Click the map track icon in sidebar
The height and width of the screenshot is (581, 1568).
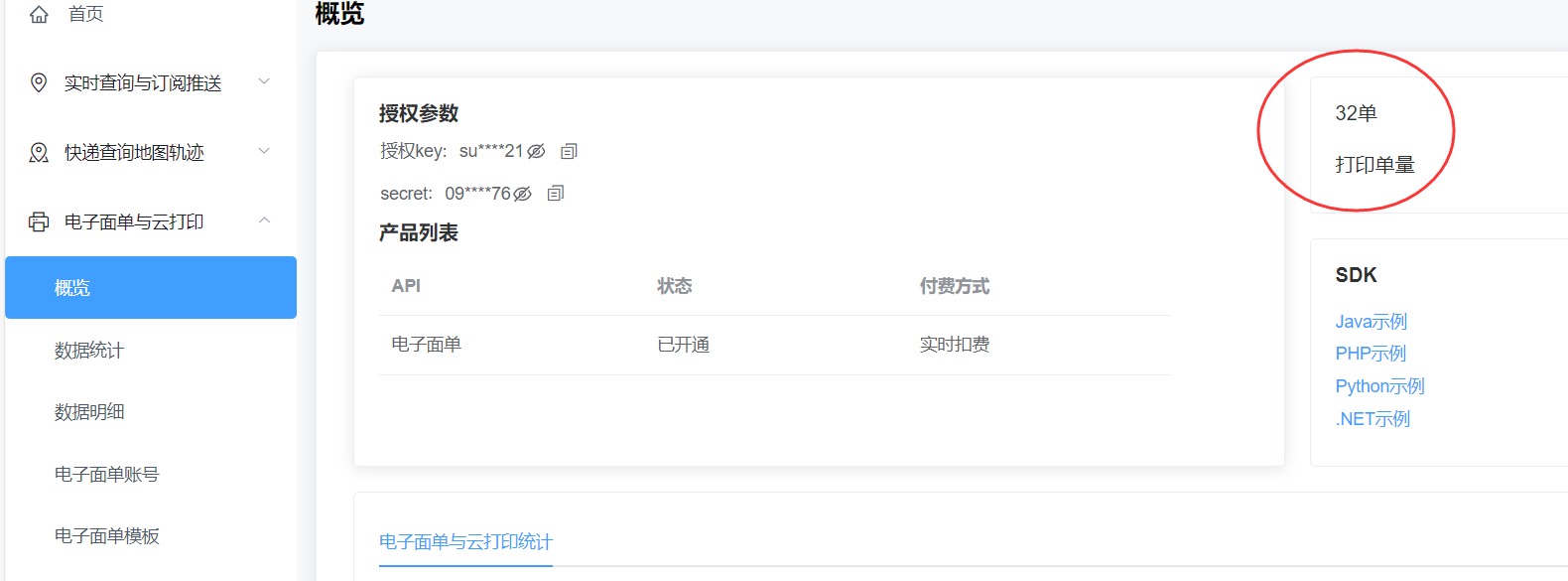point(39,152)
